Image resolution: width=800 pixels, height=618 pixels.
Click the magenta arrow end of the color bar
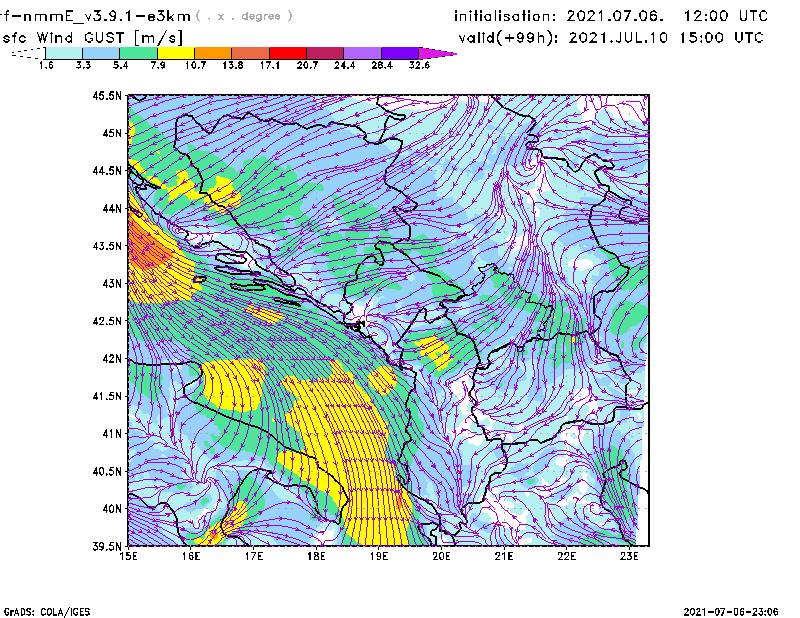(437, 53)
